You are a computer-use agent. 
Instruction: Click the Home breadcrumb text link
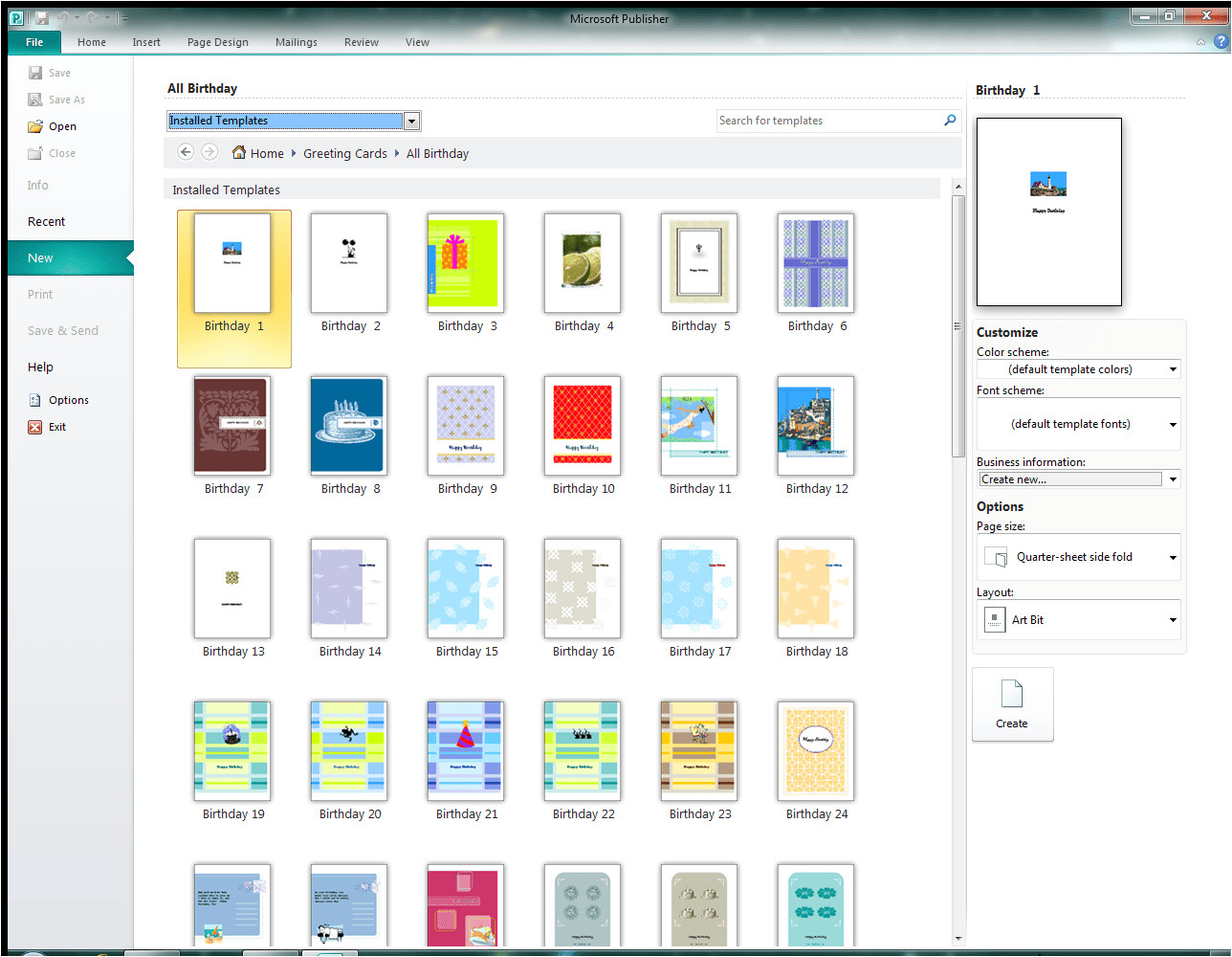click(267, 153)
